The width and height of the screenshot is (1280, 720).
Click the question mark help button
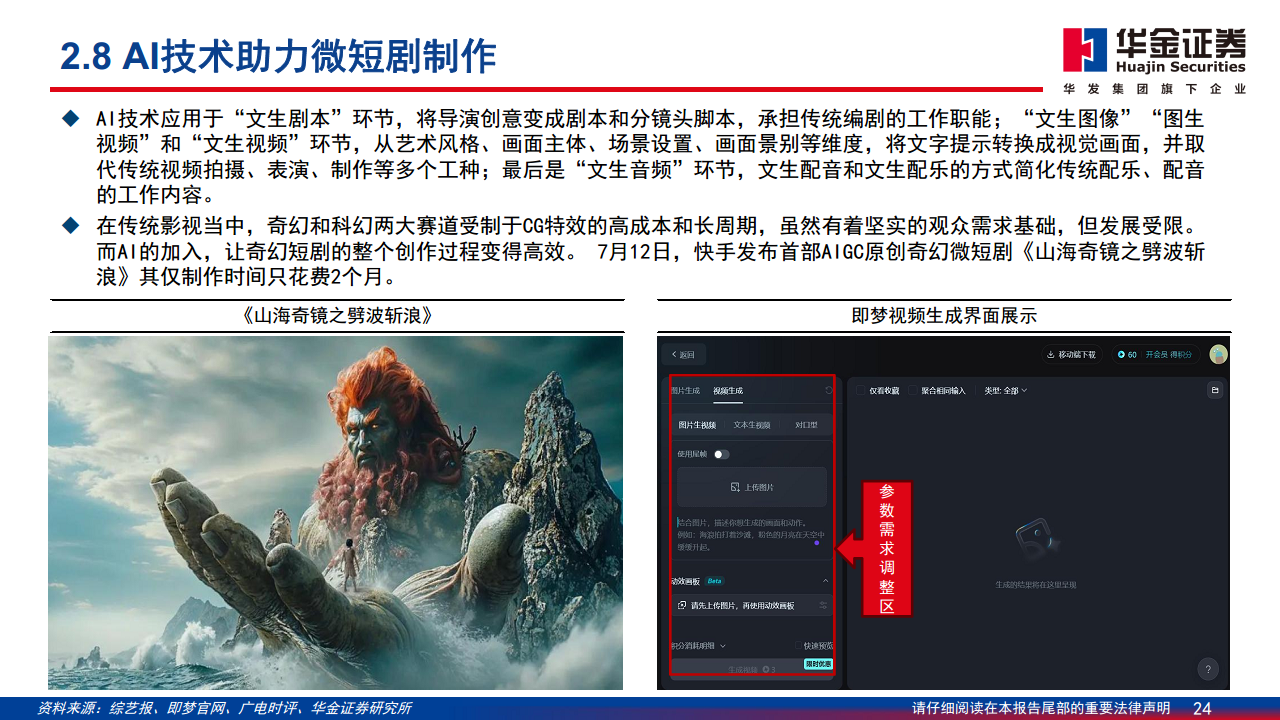coord(1209,670)
